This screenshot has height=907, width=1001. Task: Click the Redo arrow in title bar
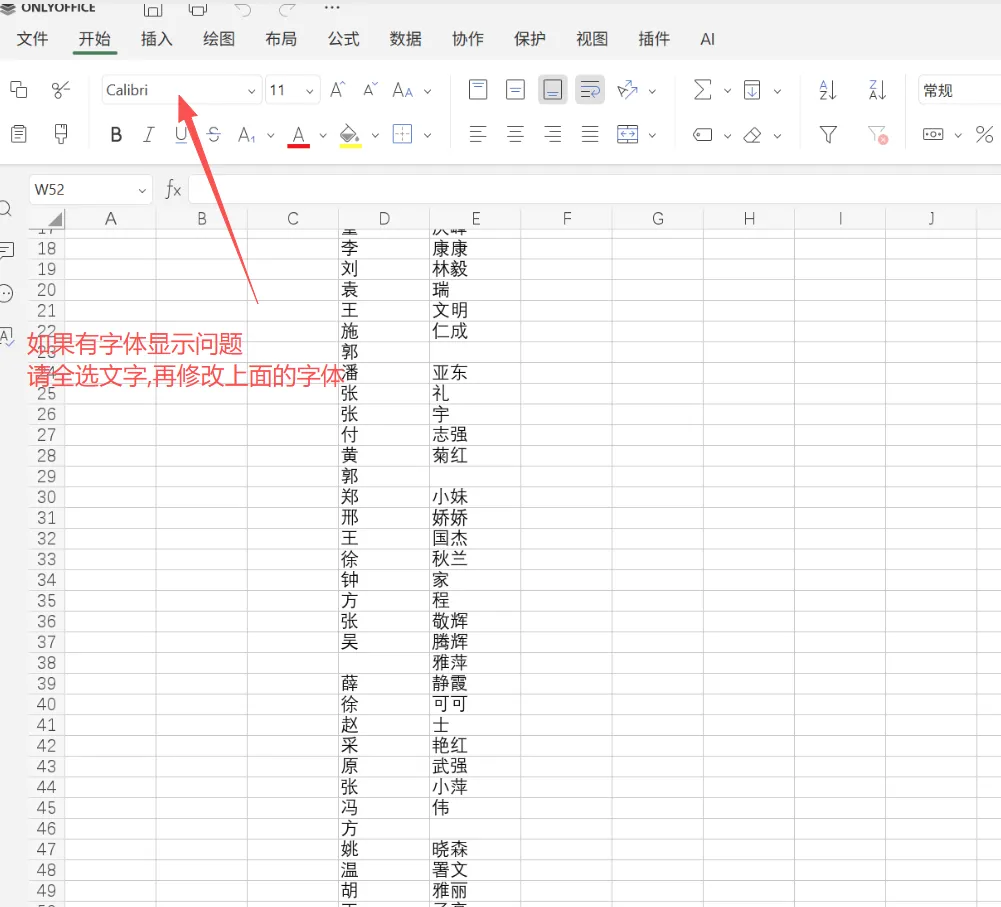pyautogui.click(x=288, y=9)
